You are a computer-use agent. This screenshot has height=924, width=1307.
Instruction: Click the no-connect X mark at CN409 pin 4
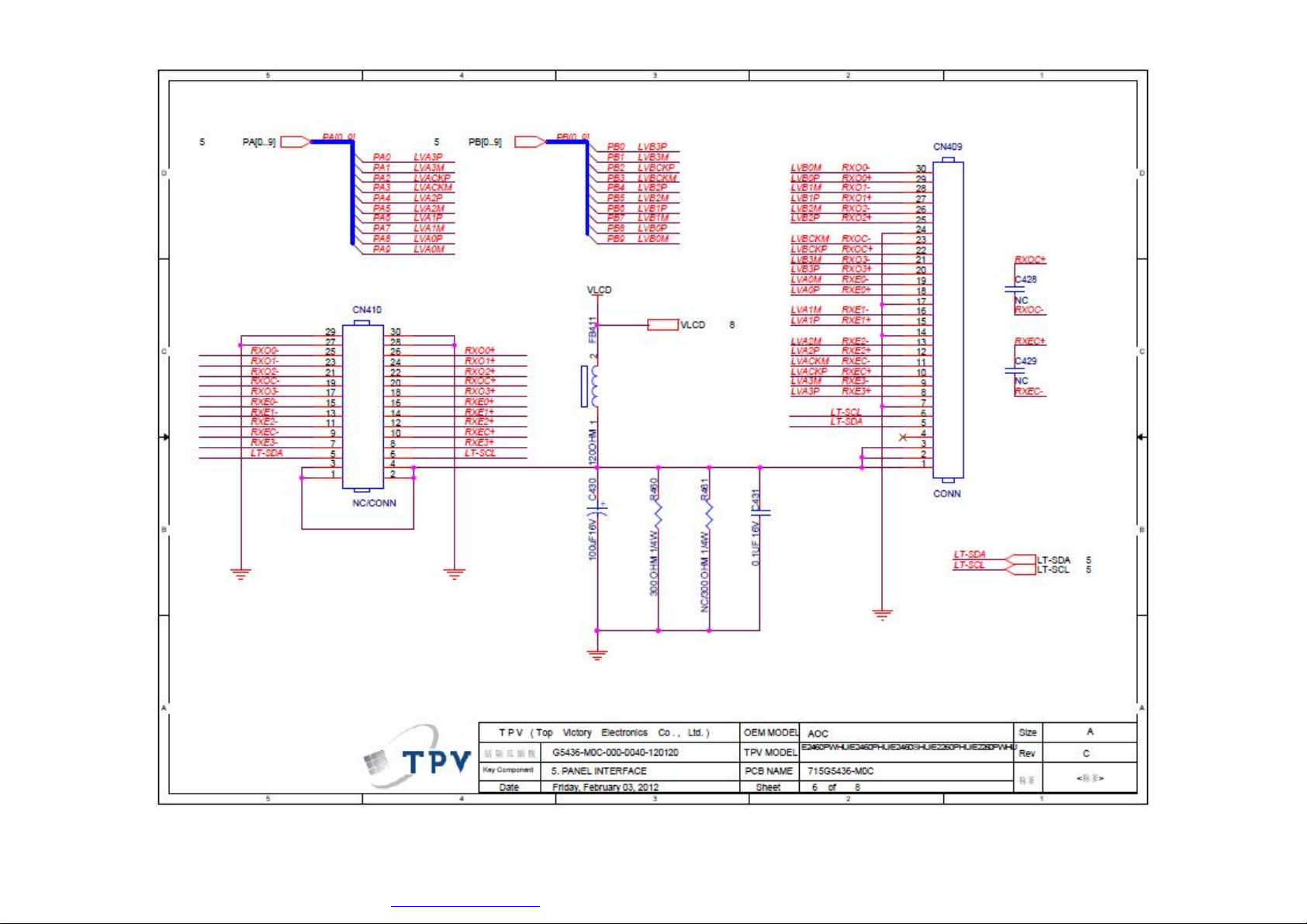(903, 438)
